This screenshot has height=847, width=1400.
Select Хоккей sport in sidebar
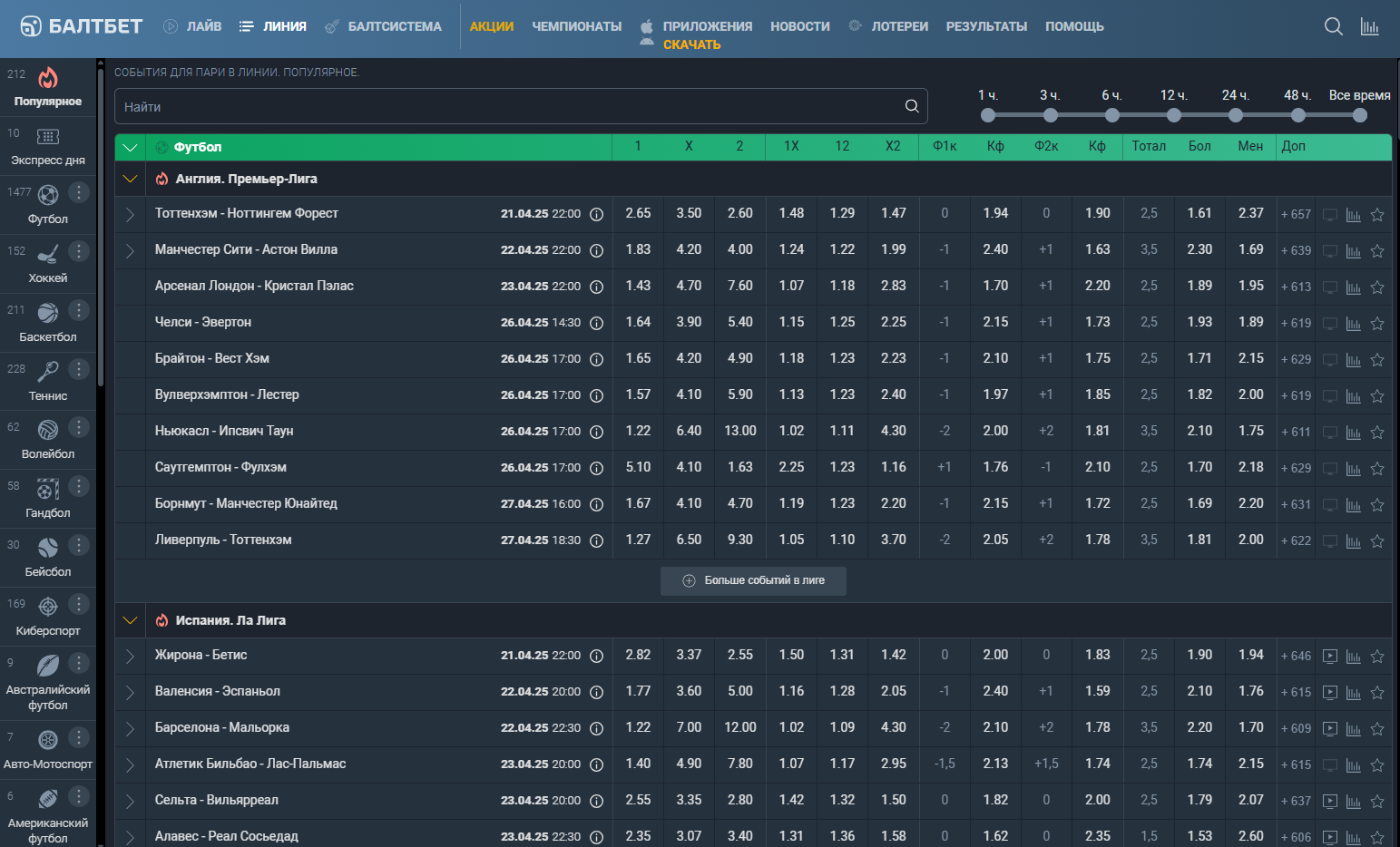point(48,264)
